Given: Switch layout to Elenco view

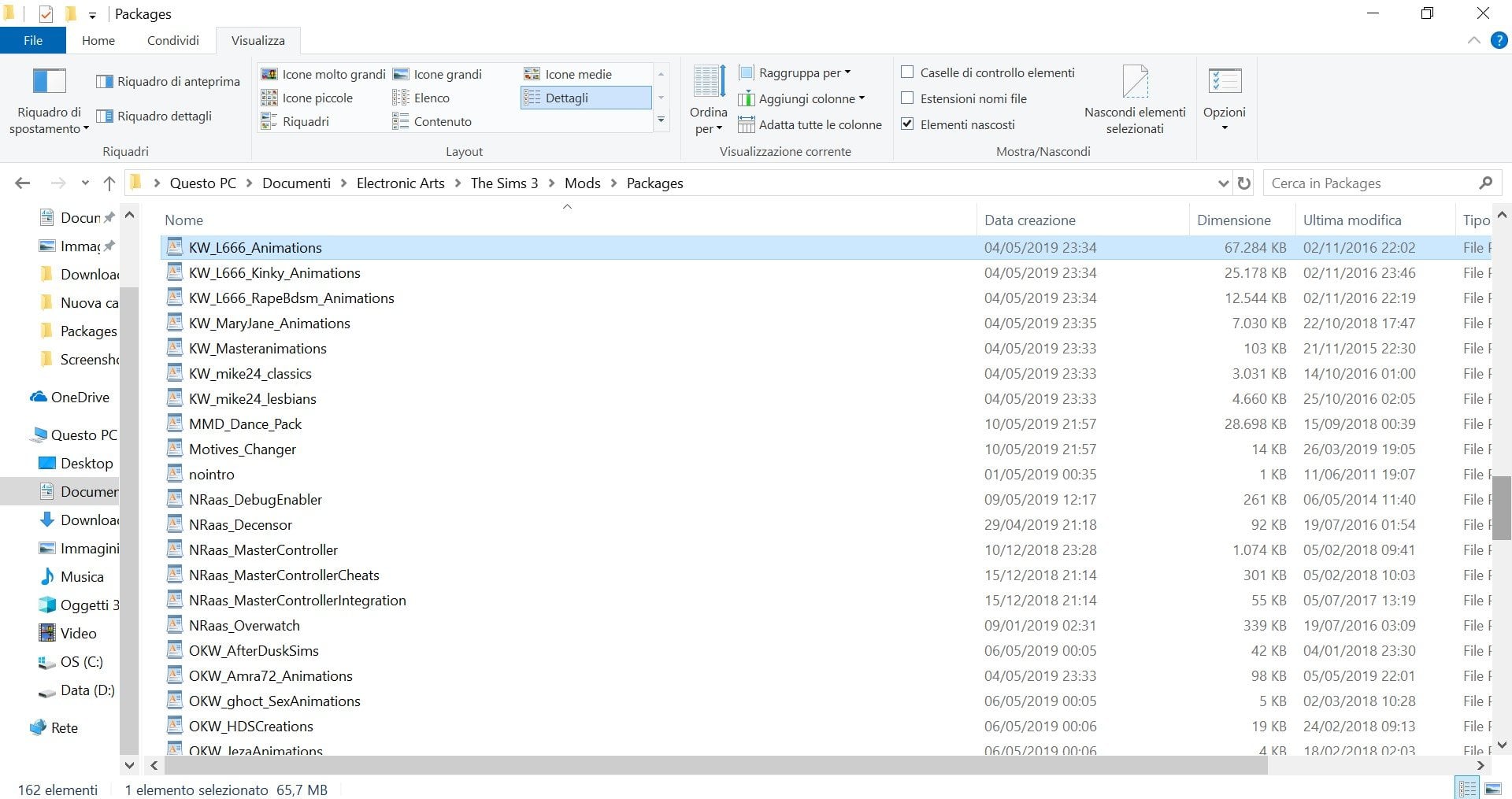Looking at the screenshot, I should [421, 98].
